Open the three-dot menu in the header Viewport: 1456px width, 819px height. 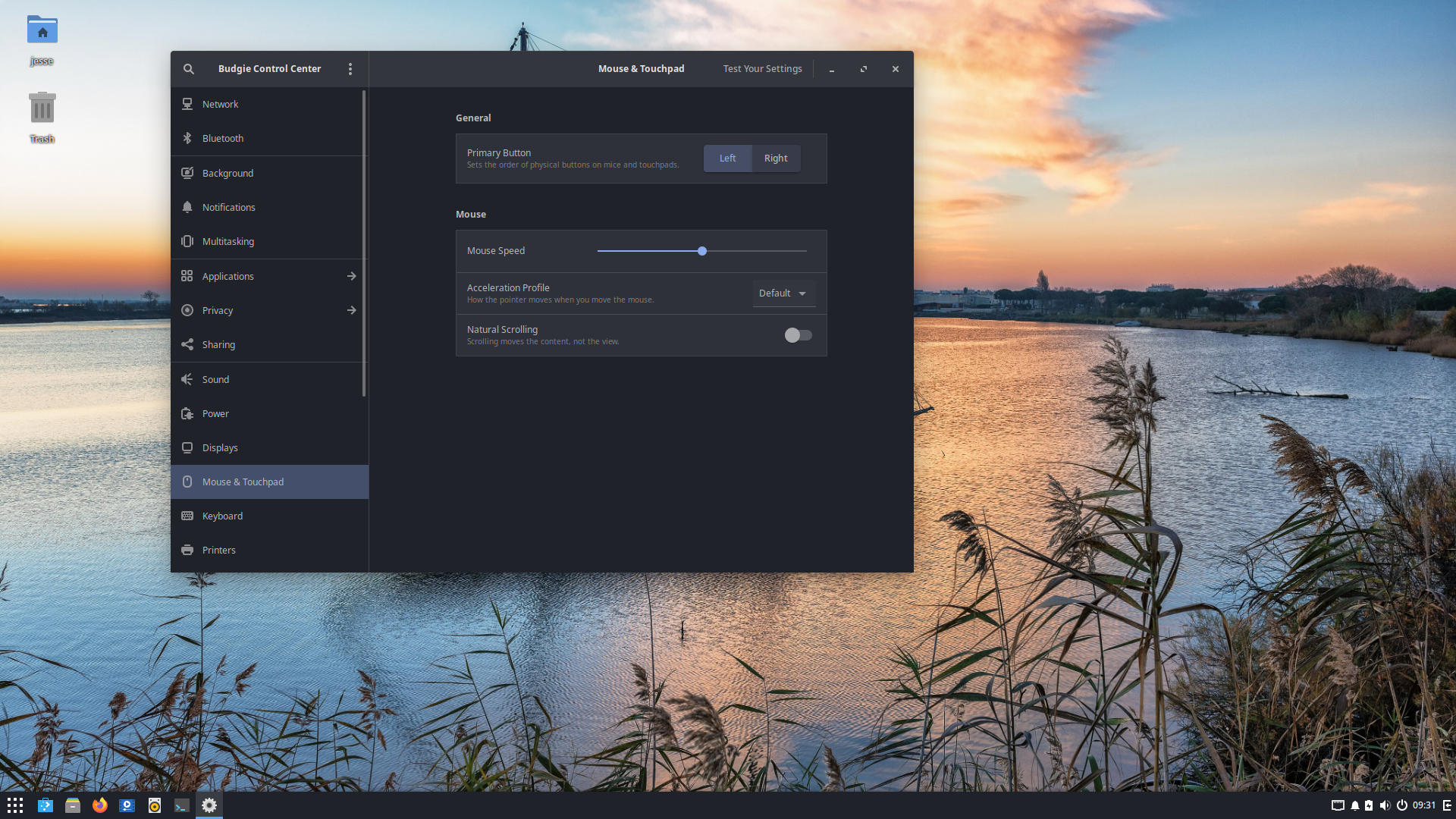point(350,69)
